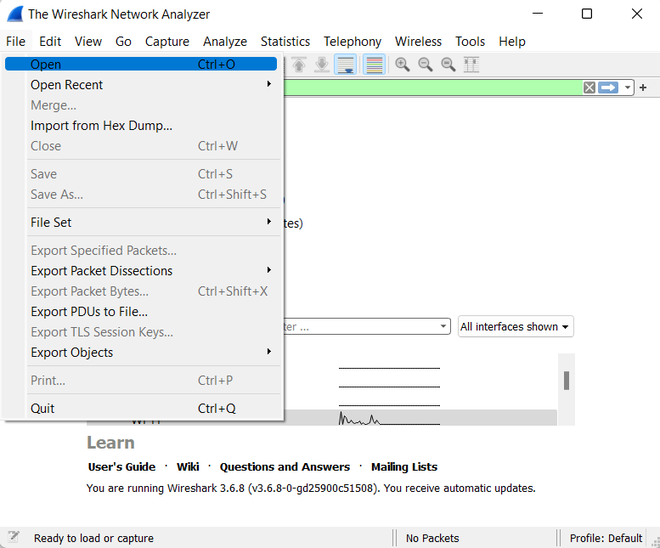Open the Wiki link
Viewport: 660px width, 548px height.
[x=188, y=467]
